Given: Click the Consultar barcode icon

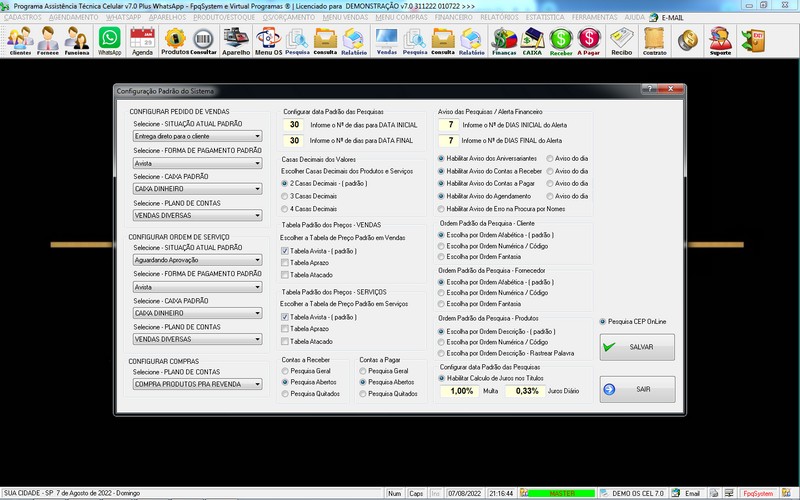Looking at the screenshot, I should [204, 41].
